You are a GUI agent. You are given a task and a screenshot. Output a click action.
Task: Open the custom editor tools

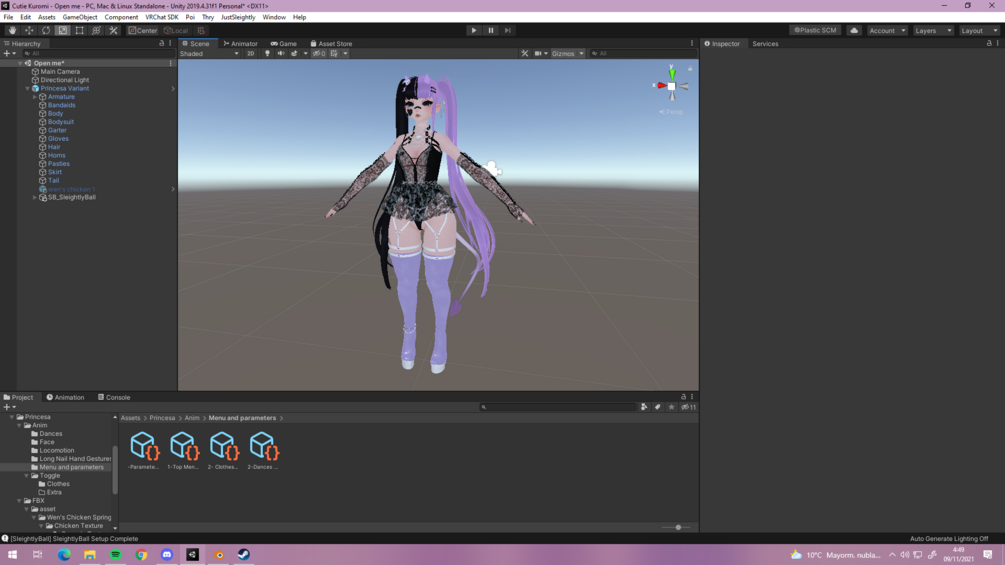pyautogui.click(x=113, y=30)
